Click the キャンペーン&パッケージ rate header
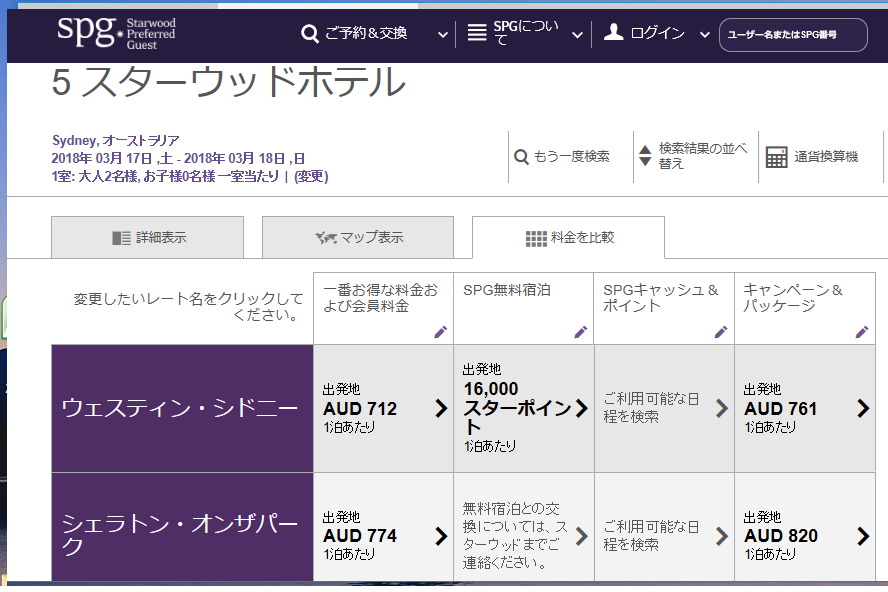888x592 pixels. tap(792, 298)
